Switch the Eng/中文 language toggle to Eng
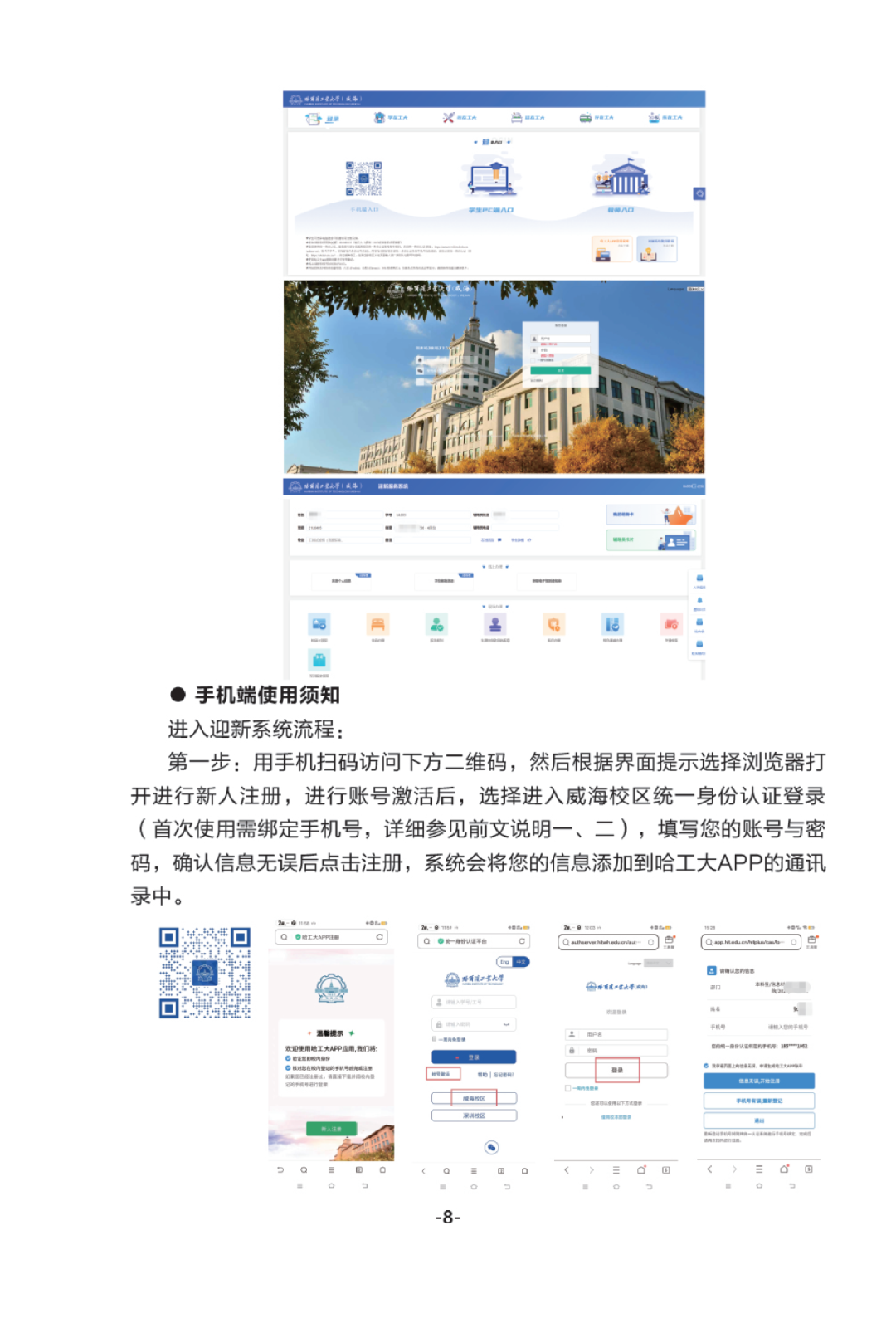Image resolution: width=896 pixels, height=1318 pixels. point(504,962)
